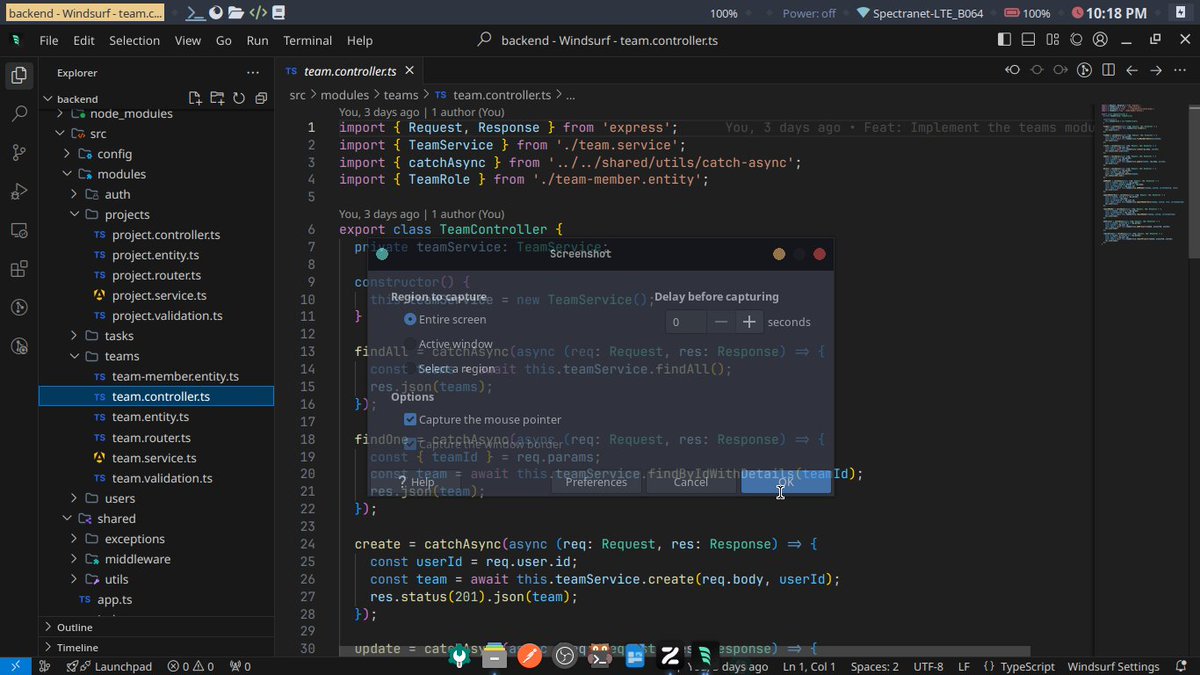The height and width of the screenshot is (675, 1200).
Task: Click the Split Editor icon
Action: click(x=1108, y=70)
